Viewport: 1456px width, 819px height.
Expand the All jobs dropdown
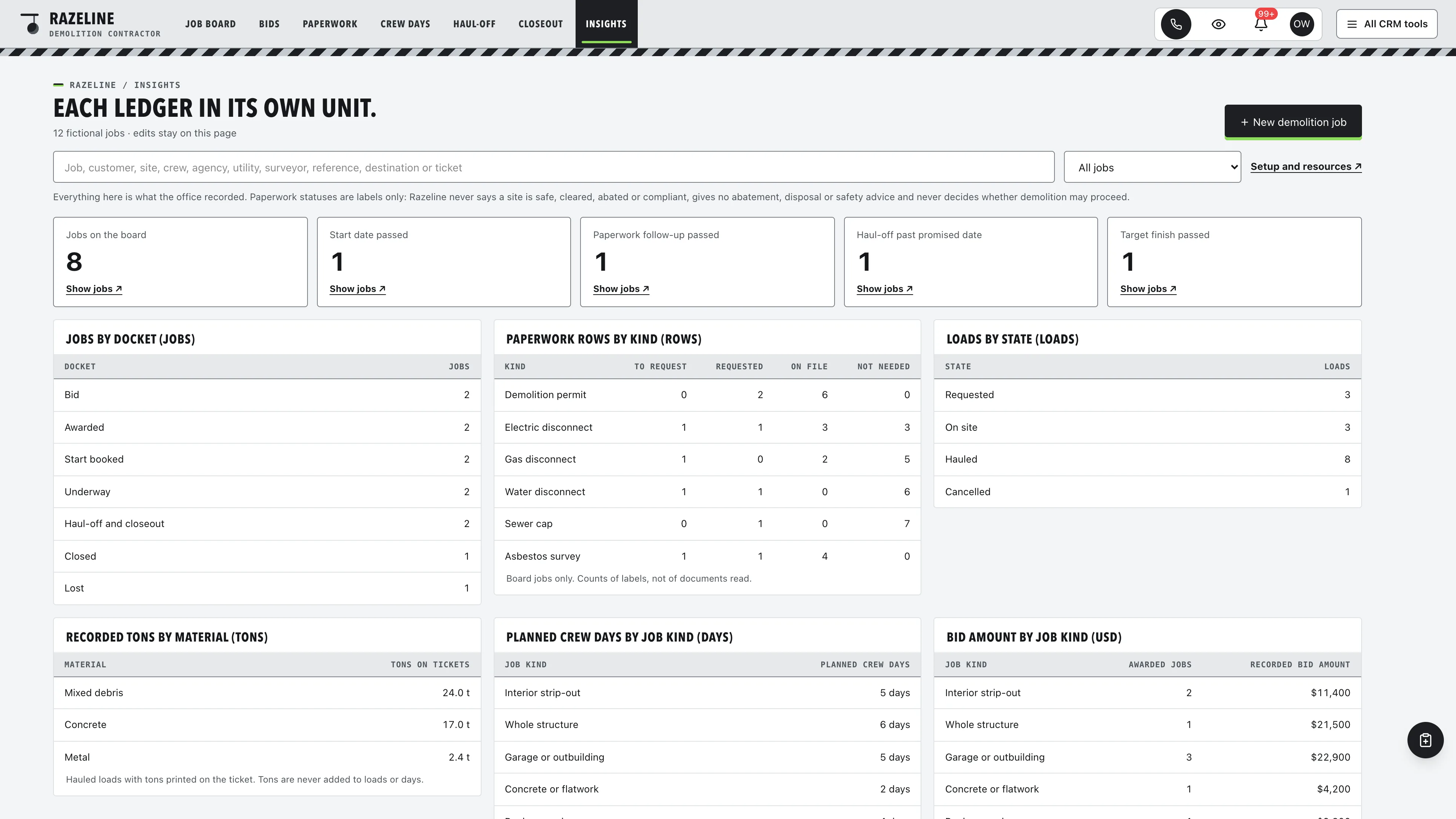(1152, 167)
